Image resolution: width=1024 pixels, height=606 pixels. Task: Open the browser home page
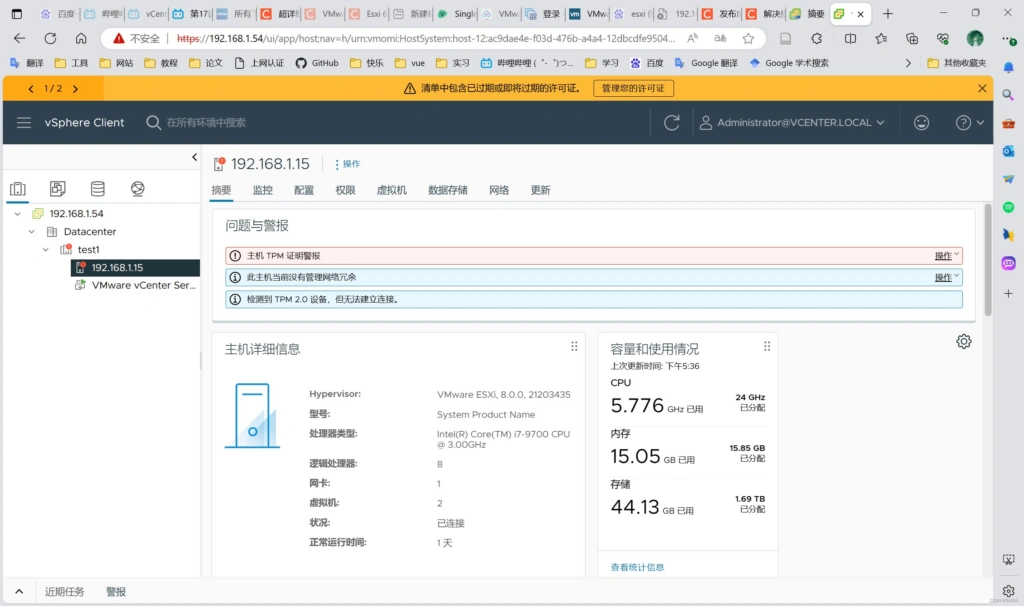click(x=81, y=39)
